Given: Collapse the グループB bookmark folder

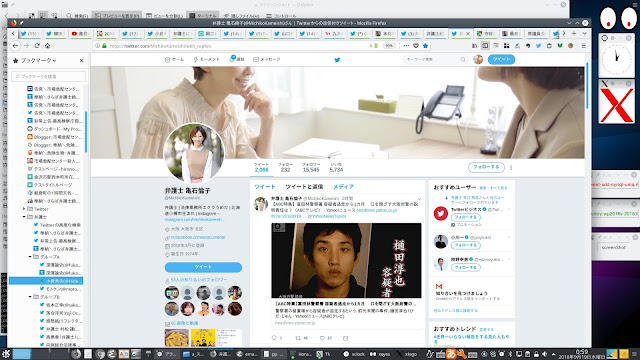Looking at the screenshot, I should point(30,297).
